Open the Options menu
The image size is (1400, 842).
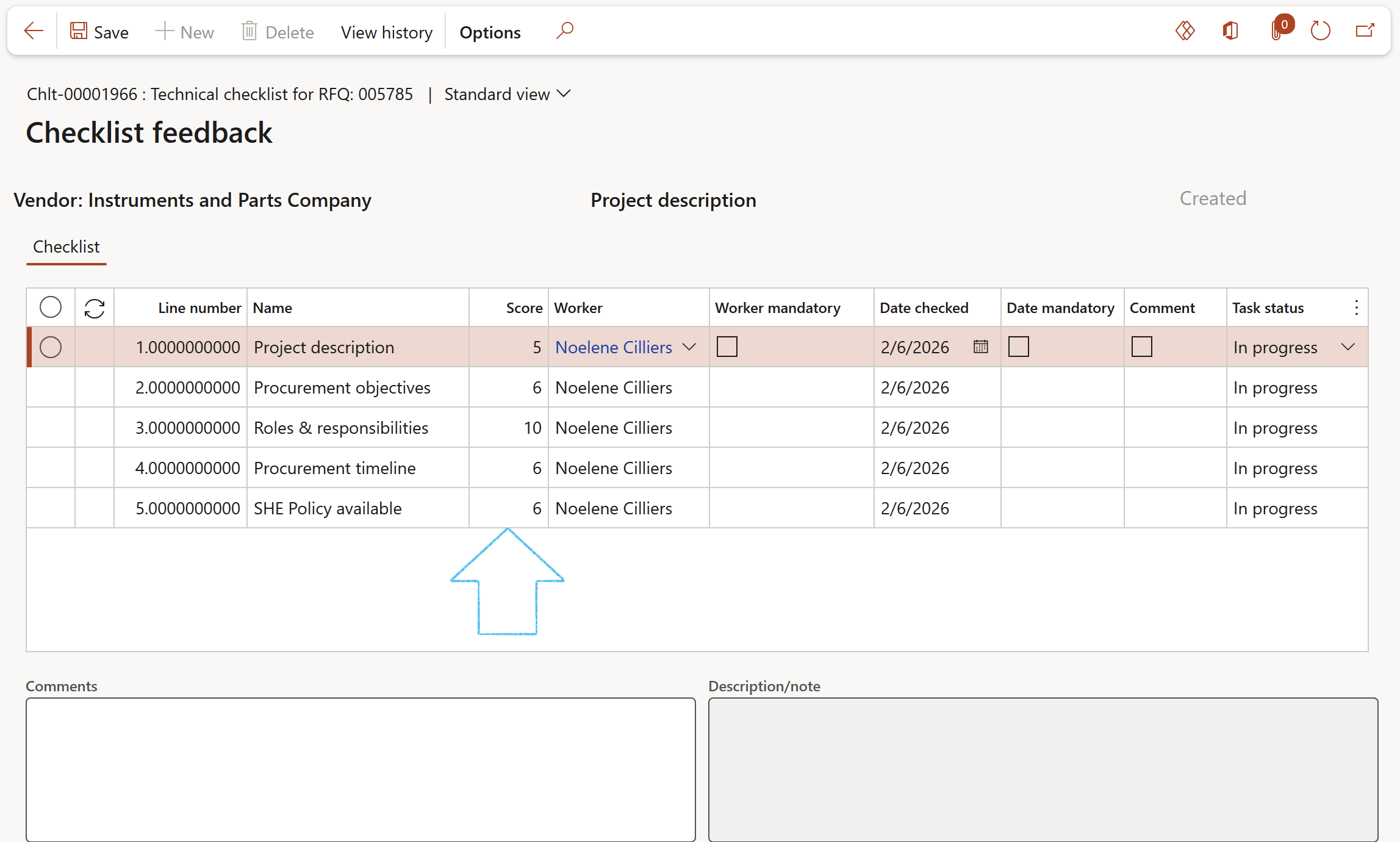(x=490, y=32)
